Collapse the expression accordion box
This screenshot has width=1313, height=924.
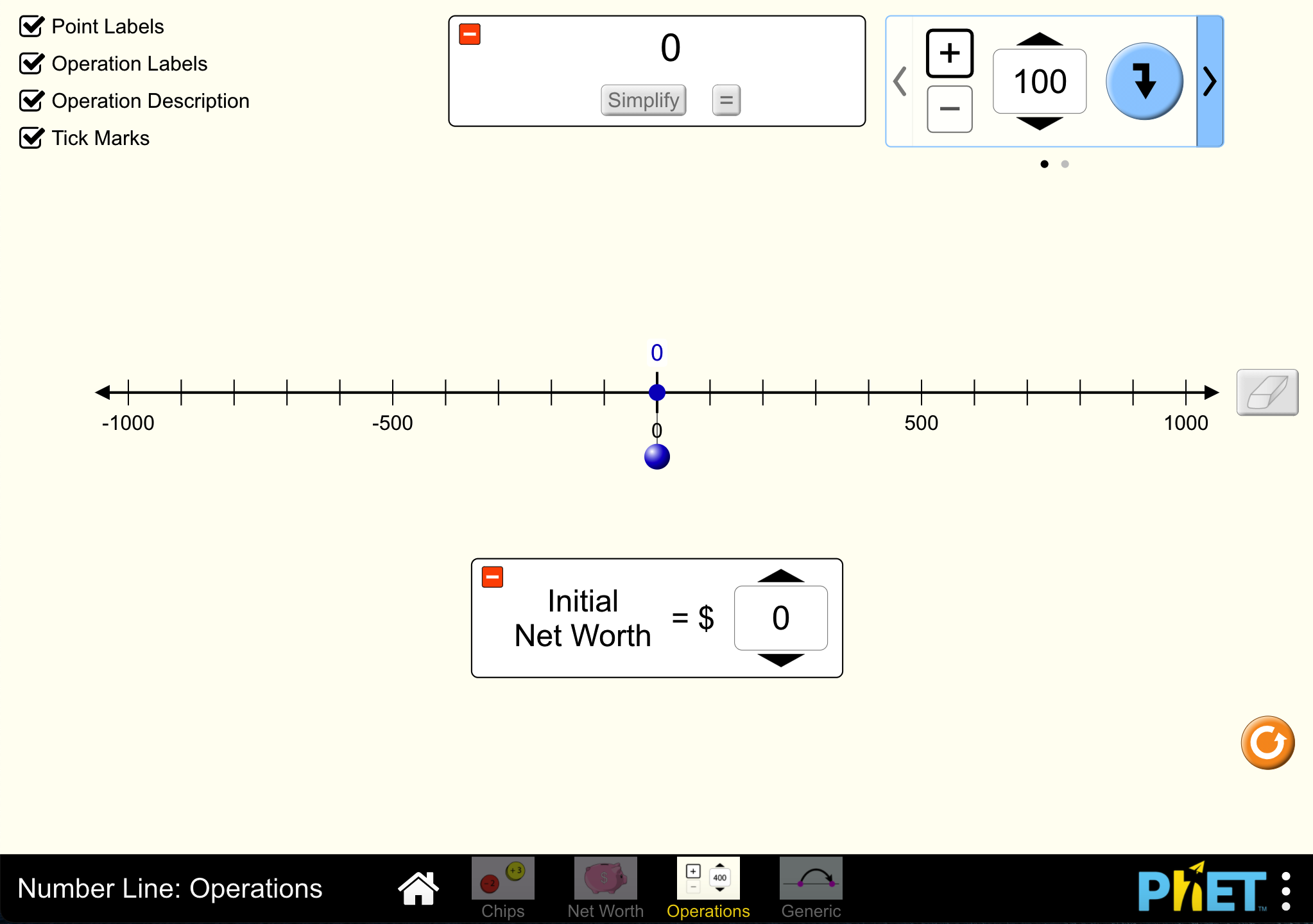tap(470, 35)
